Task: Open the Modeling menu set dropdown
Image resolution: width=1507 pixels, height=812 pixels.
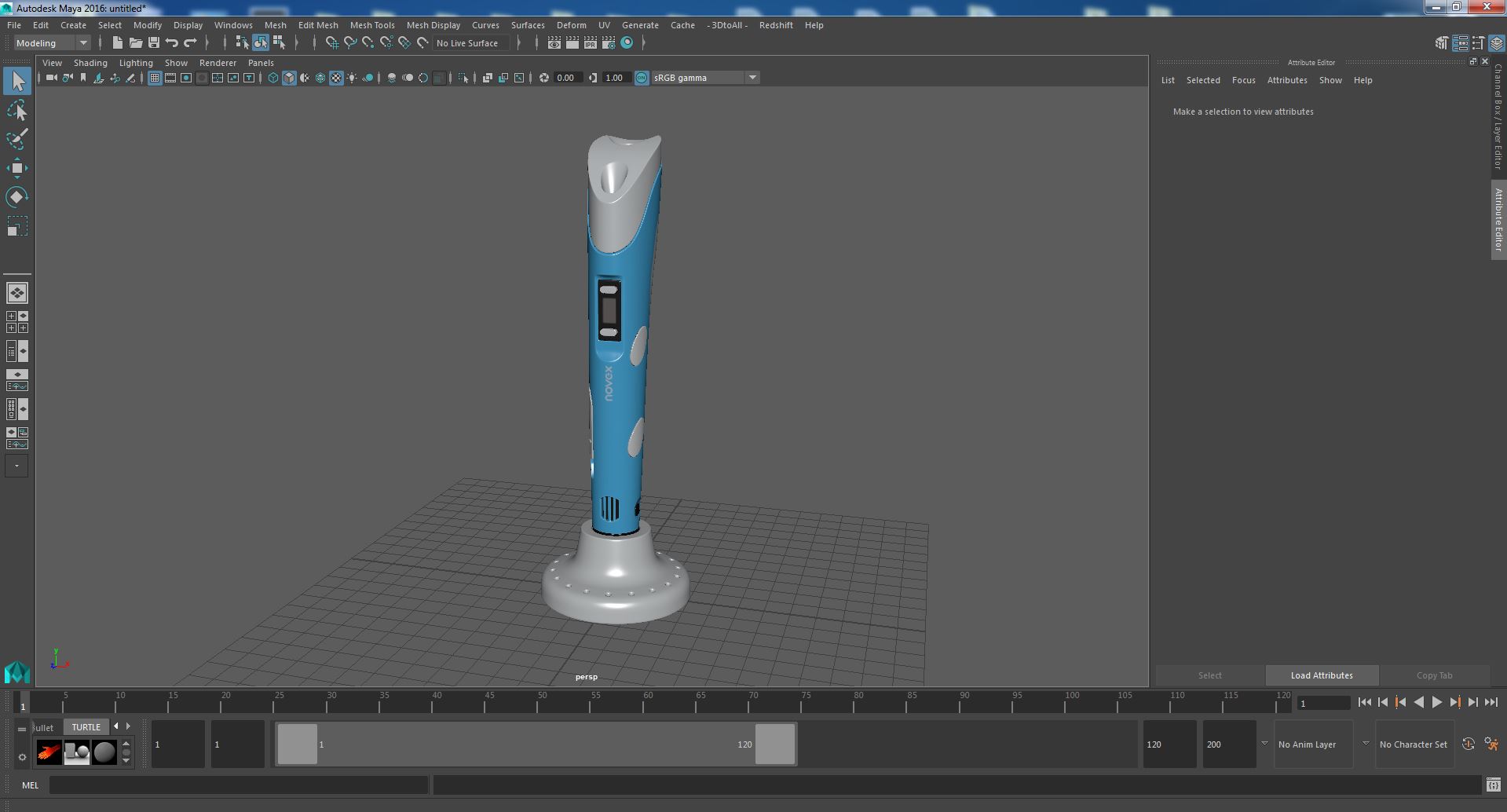Action: pyautogui.click(x=51, y=43)
